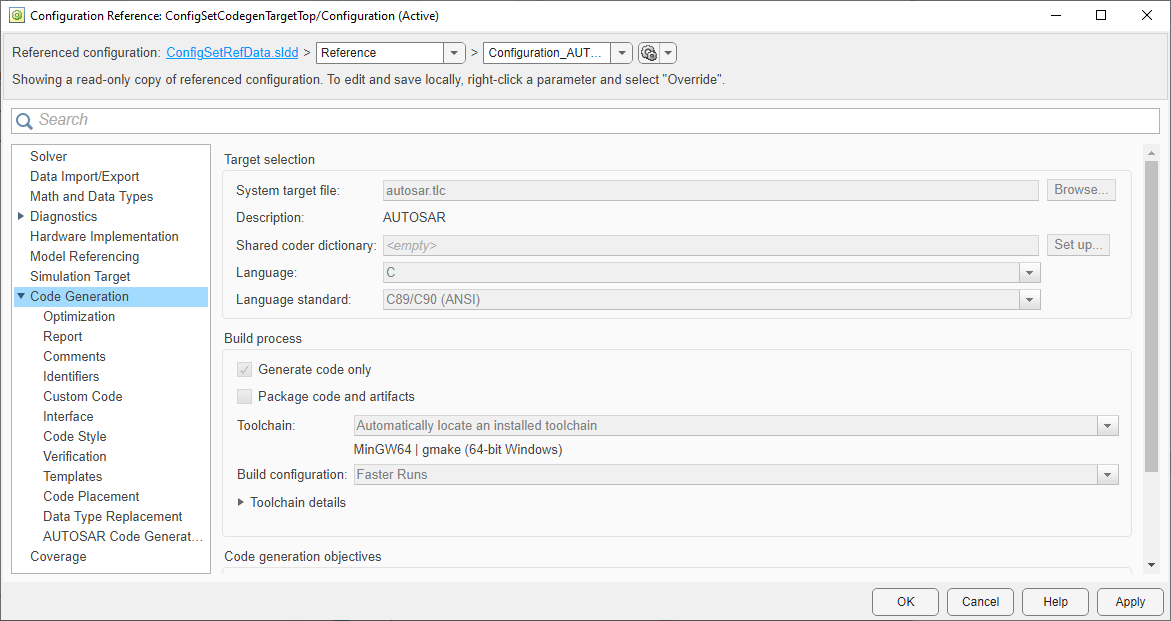
Task: Click the search magnifier icon
Action: (24, 121)
